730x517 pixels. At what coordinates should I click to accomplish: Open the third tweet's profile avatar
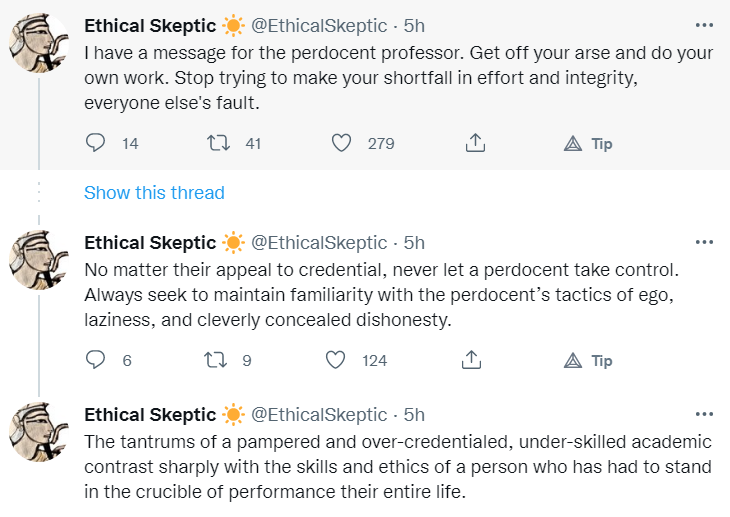tap(38, 433)
